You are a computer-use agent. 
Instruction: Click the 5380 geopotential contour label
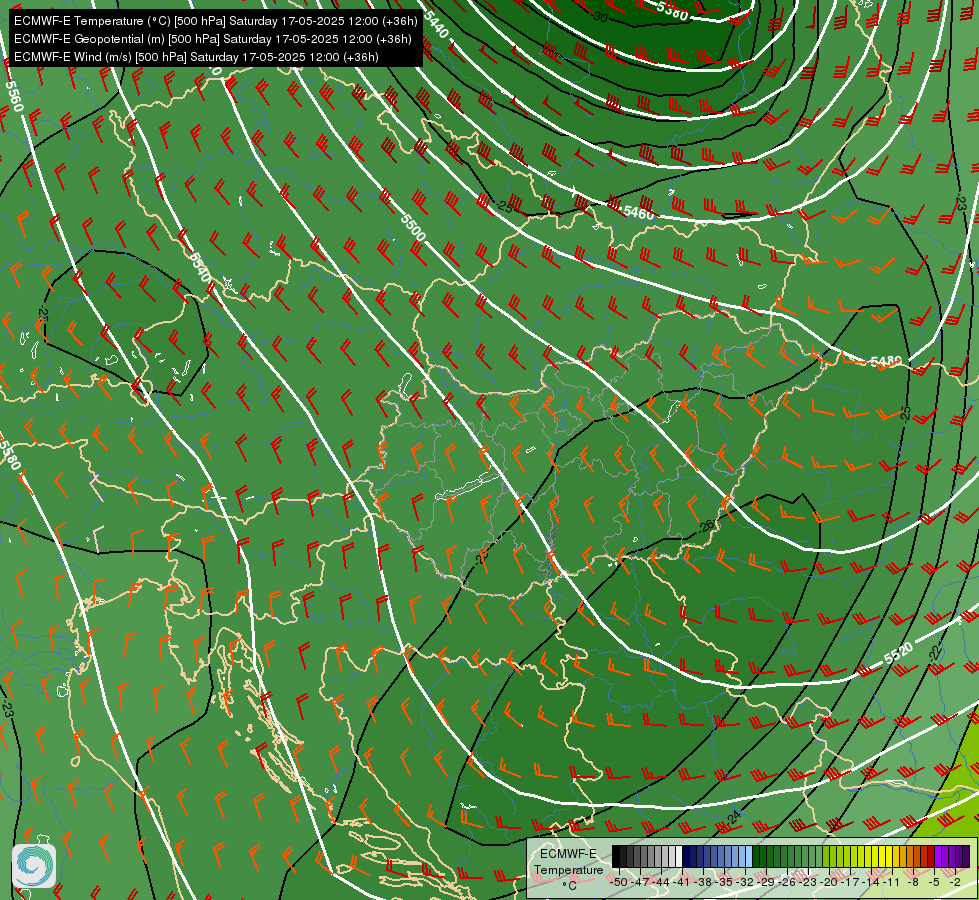click(672, 11)
